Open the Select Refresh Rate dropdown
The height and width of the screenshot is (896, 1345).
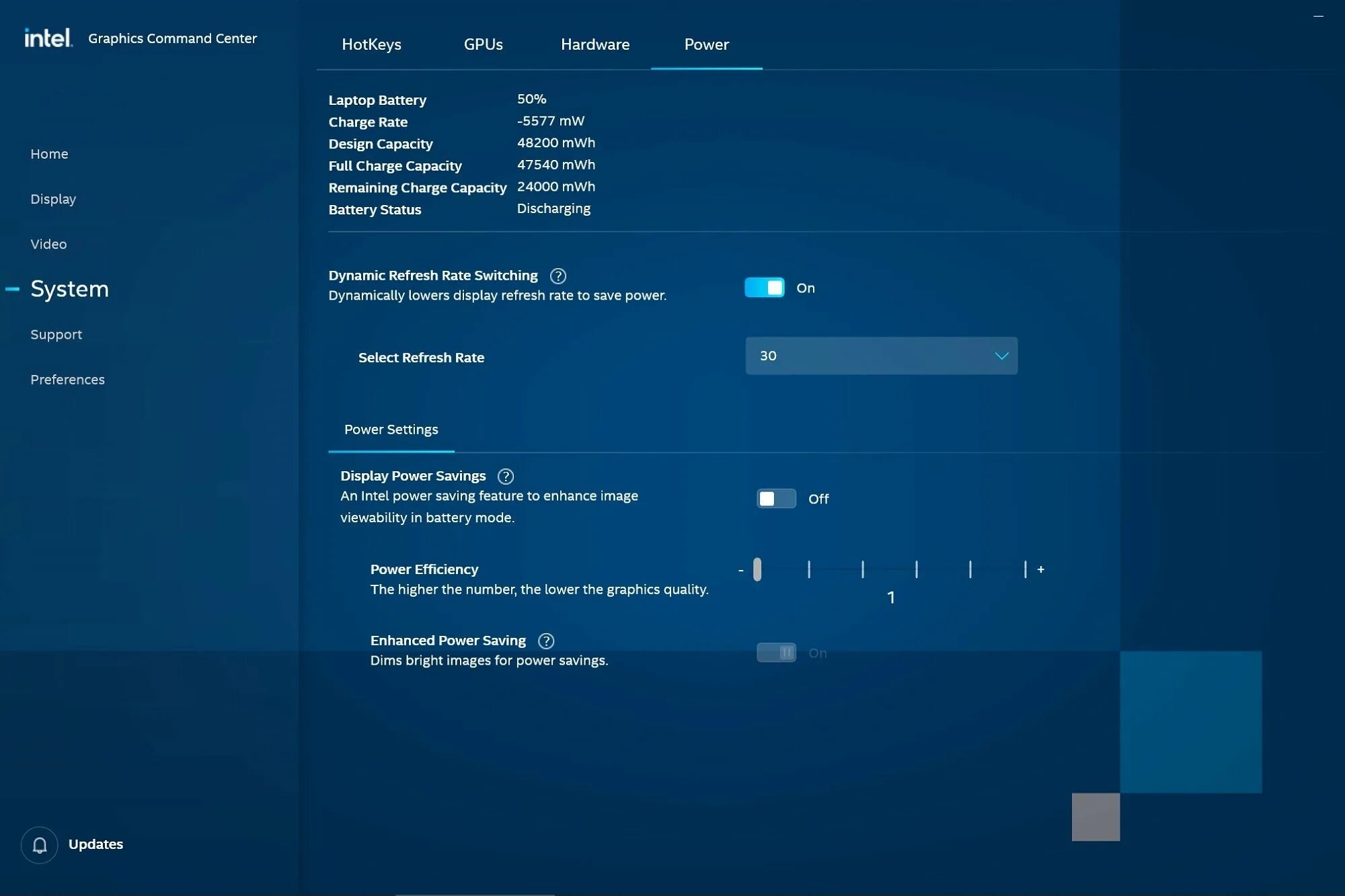(x=880, y=356)
